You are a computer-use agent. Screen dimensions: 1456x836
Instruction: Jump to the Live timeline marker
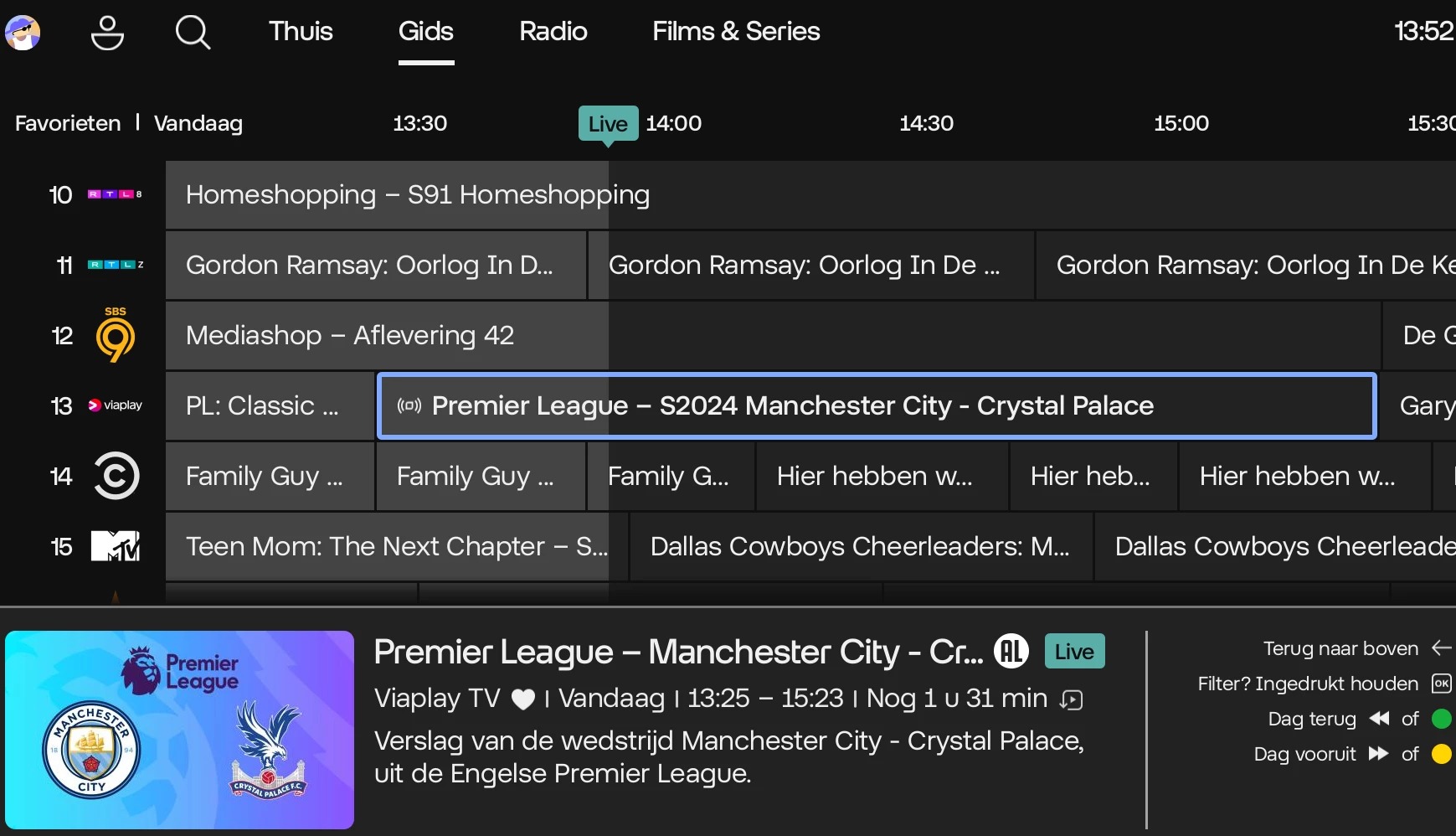[608, 124]
